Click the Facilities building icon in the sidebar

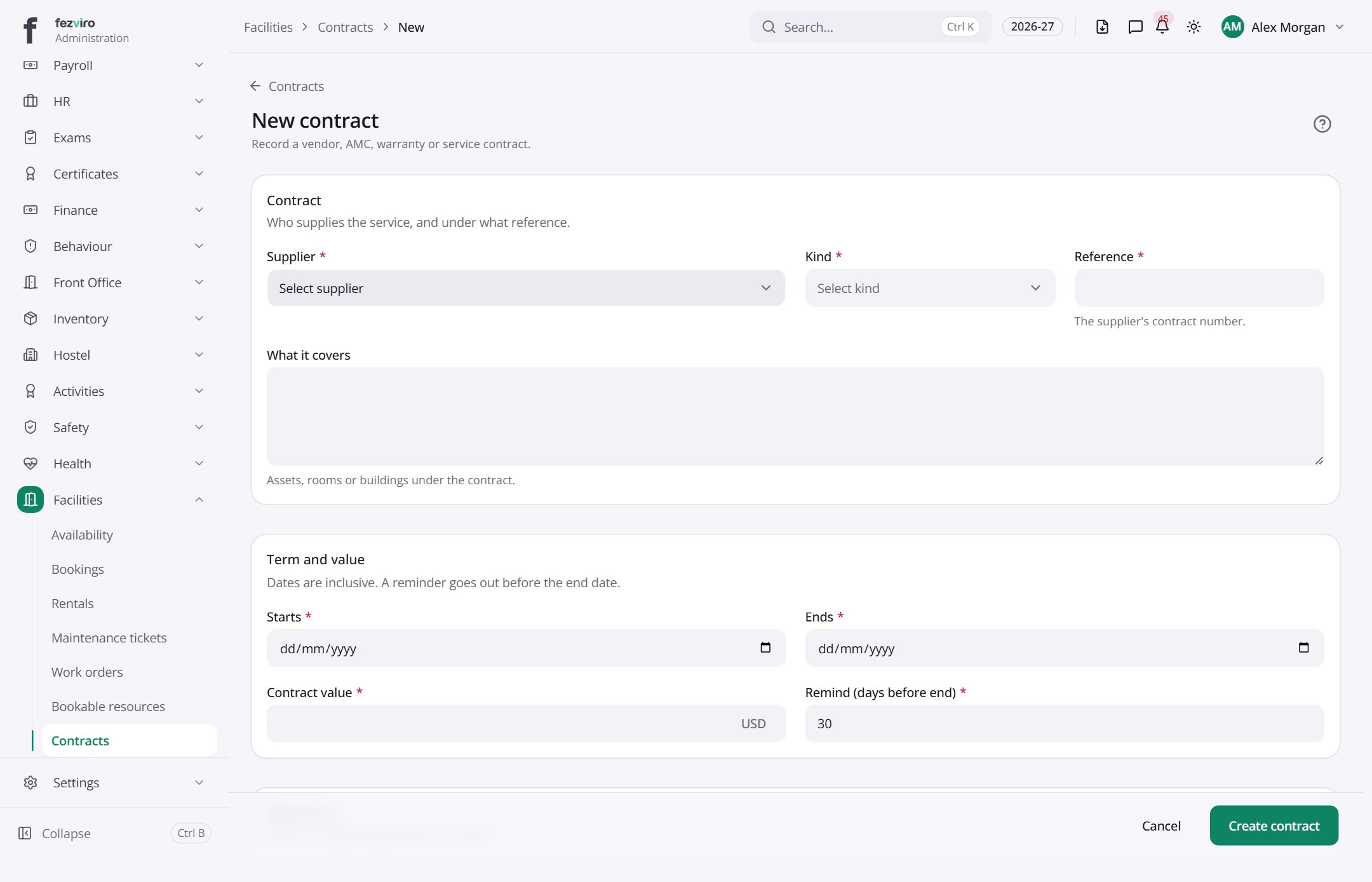(x=30, y=499)
